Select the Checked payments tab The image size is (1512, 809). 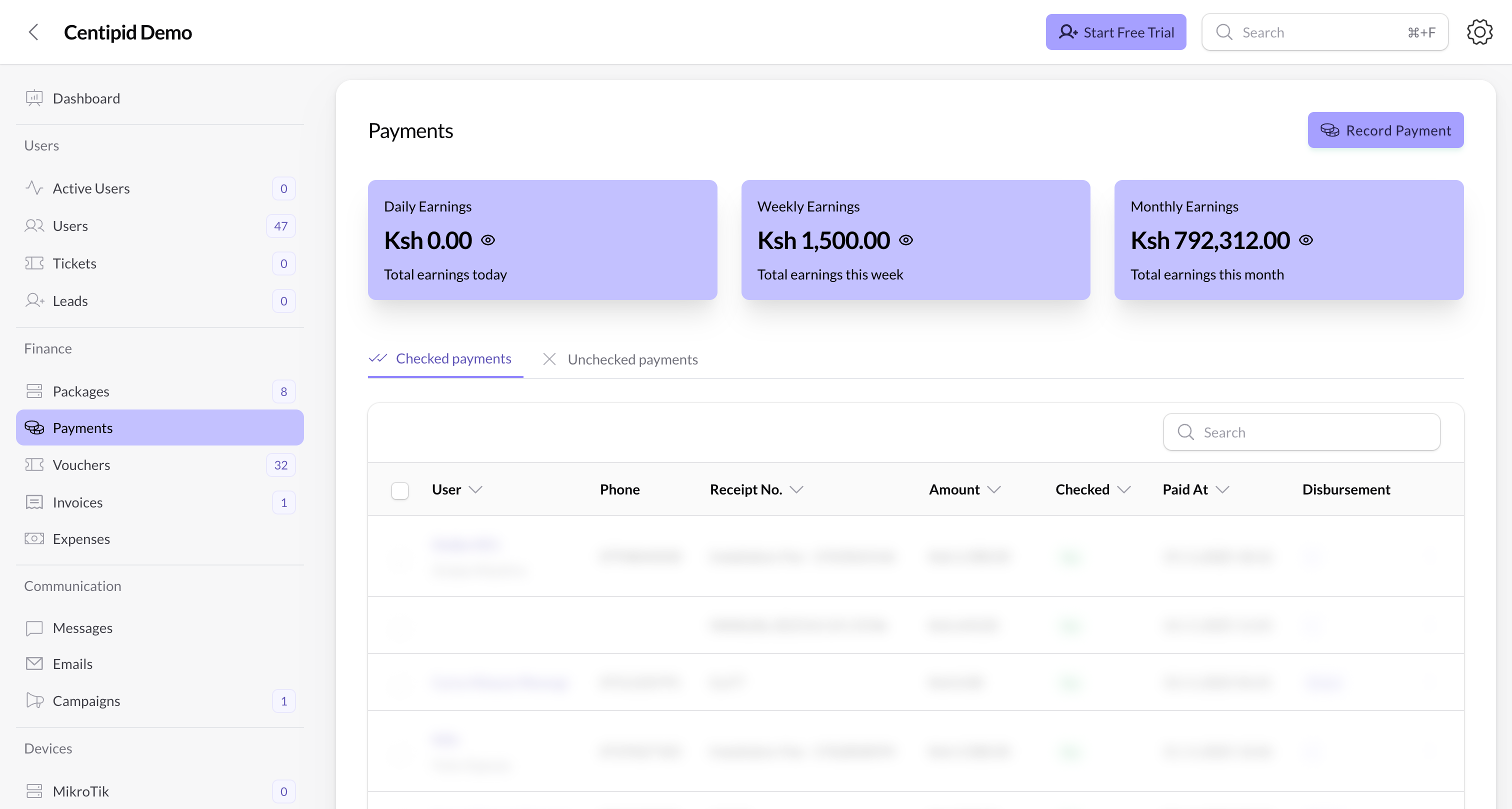pyautogui.click(x=453, y=358)
